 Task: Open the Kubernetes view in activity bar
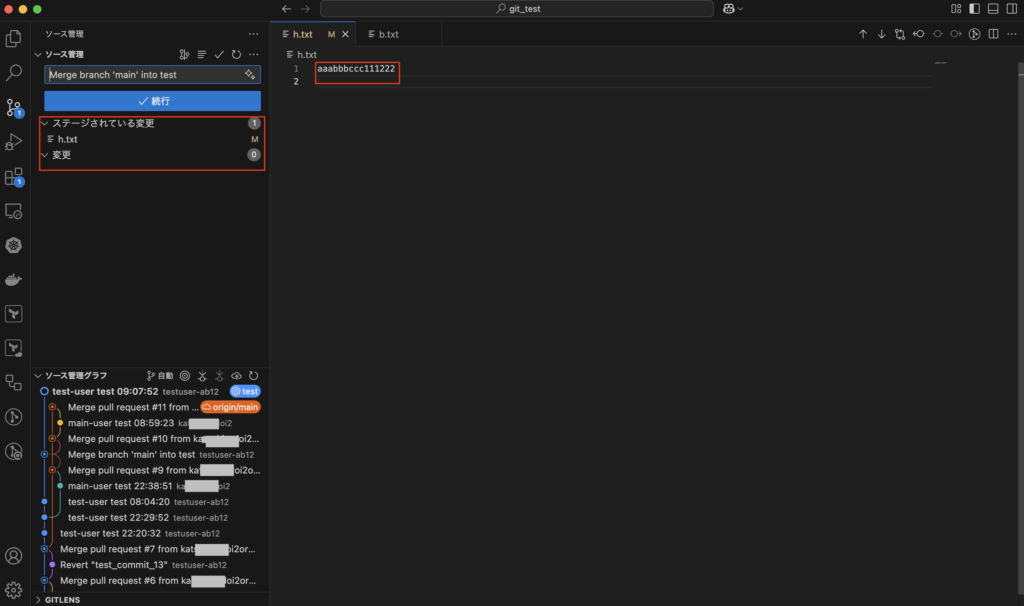pos(14,246)
